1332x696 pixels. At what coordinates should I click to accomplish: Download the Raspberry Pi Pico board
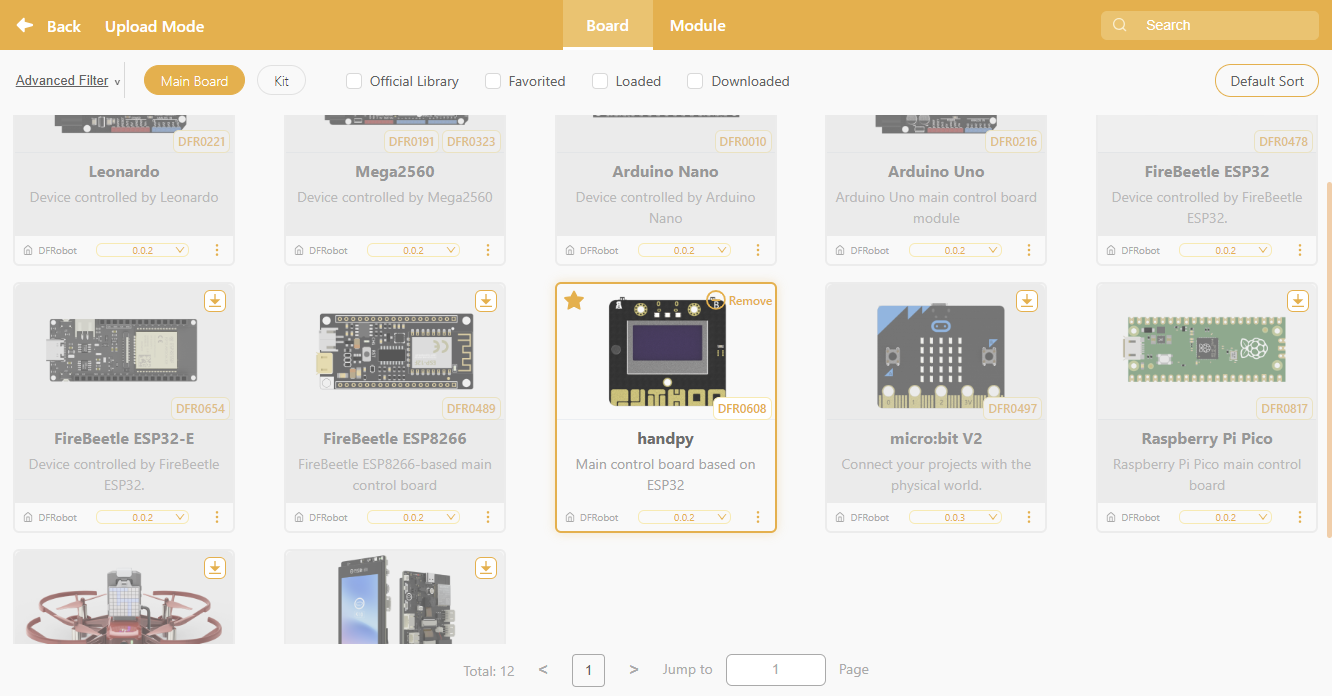click(1298, 300)
